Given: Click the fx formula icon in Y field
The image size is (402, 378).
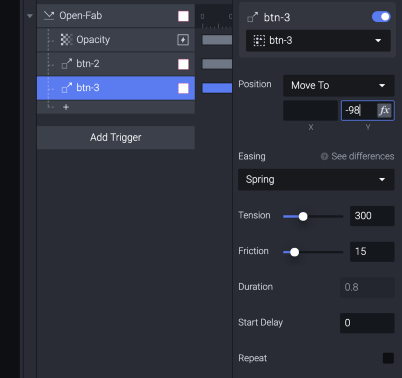Looking at the screenshot, I should (384, 110).
